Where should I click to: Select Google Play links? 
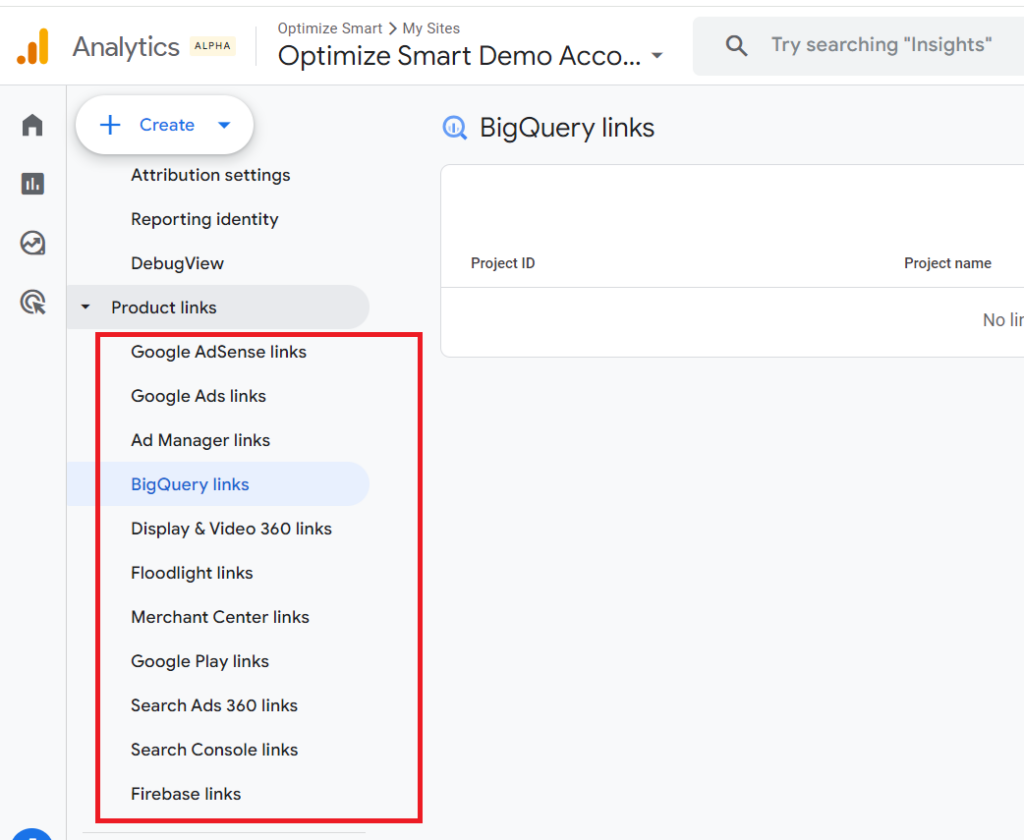coord(200,662)
